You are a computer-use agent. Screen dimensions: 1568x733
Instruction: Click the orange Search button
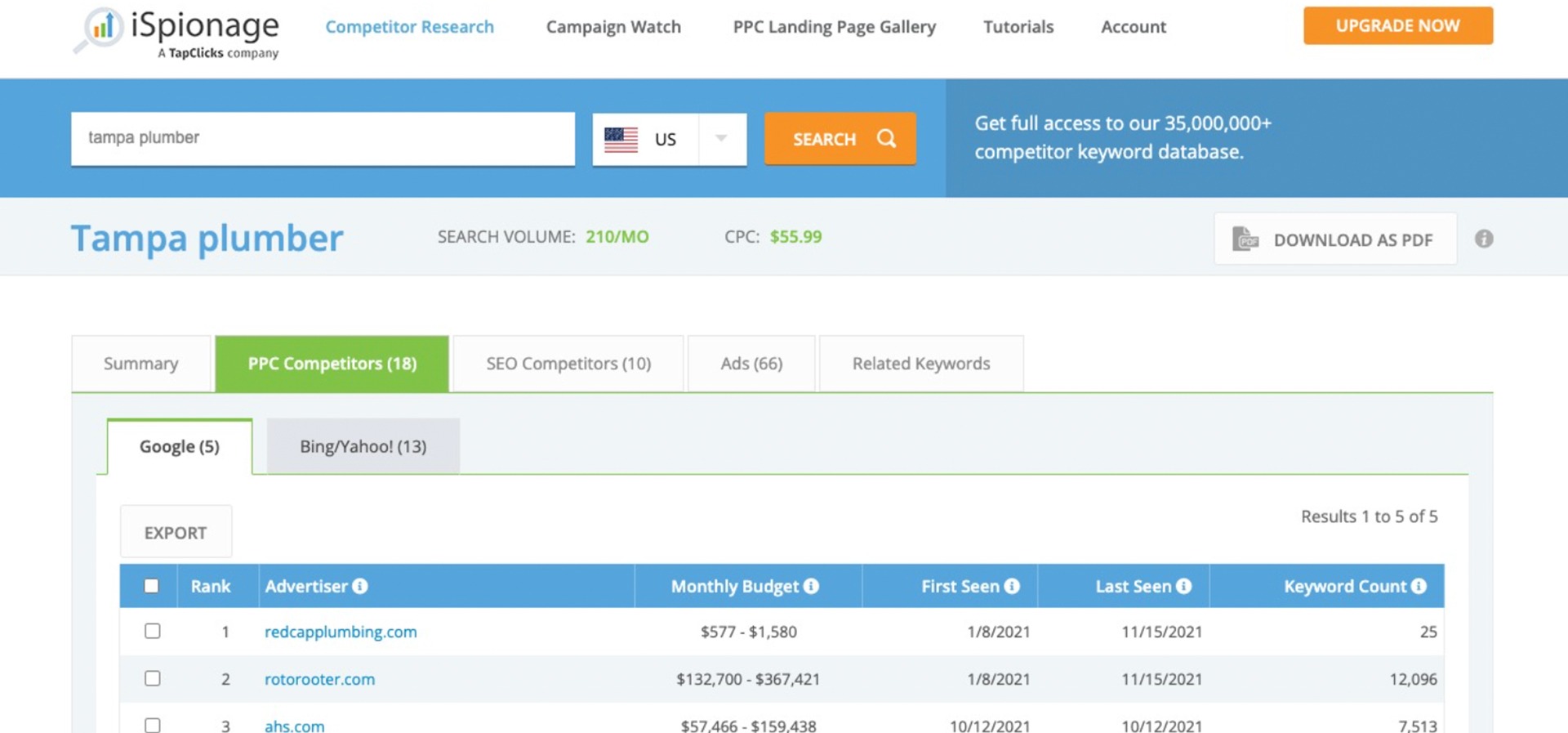pyautogui.click(x=840, y=139)
